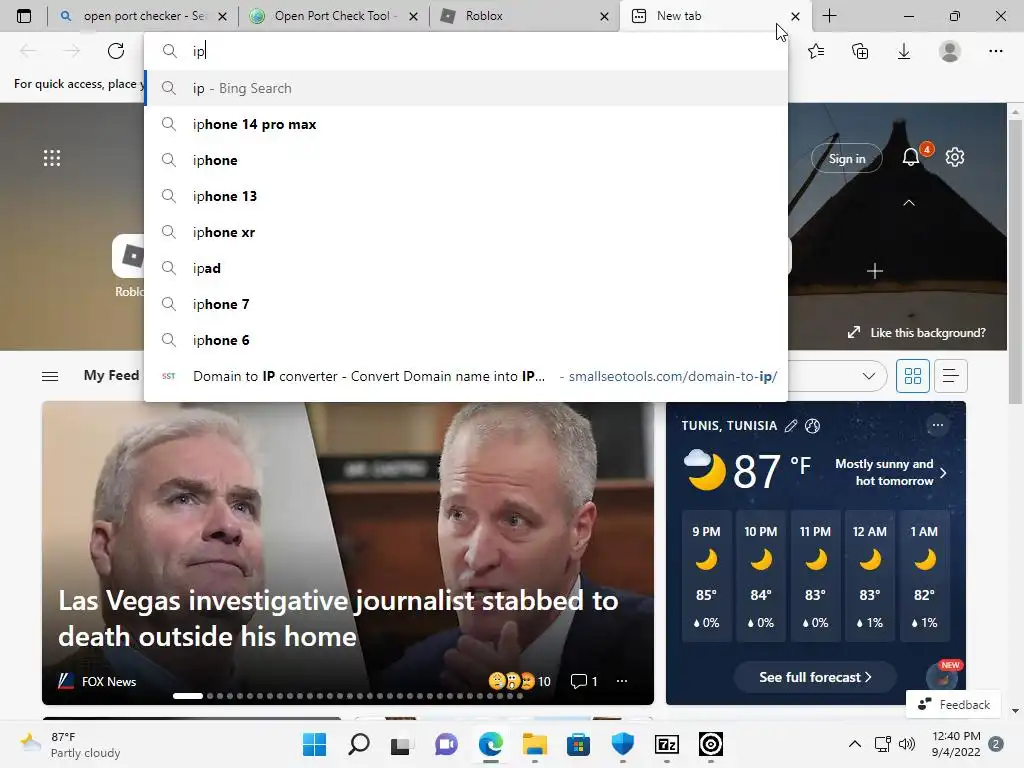Open Las Vegas journalist headline article
Image resolution: width=1024 pixels, height=768 pixels.
[x=338, y=618]
